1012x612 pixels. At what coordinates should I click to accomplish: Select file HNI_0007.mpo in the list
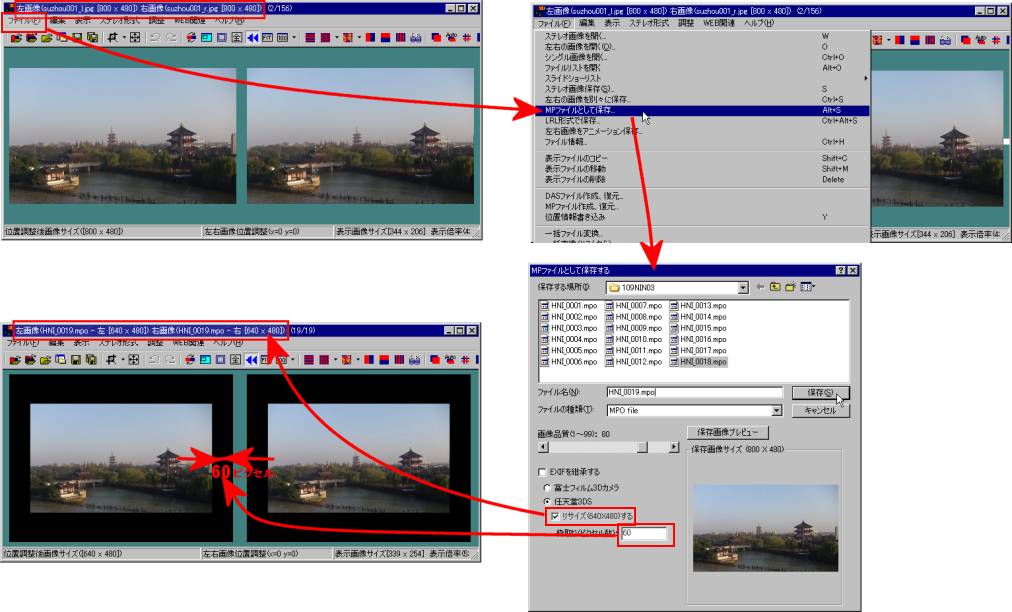(634, 306)
